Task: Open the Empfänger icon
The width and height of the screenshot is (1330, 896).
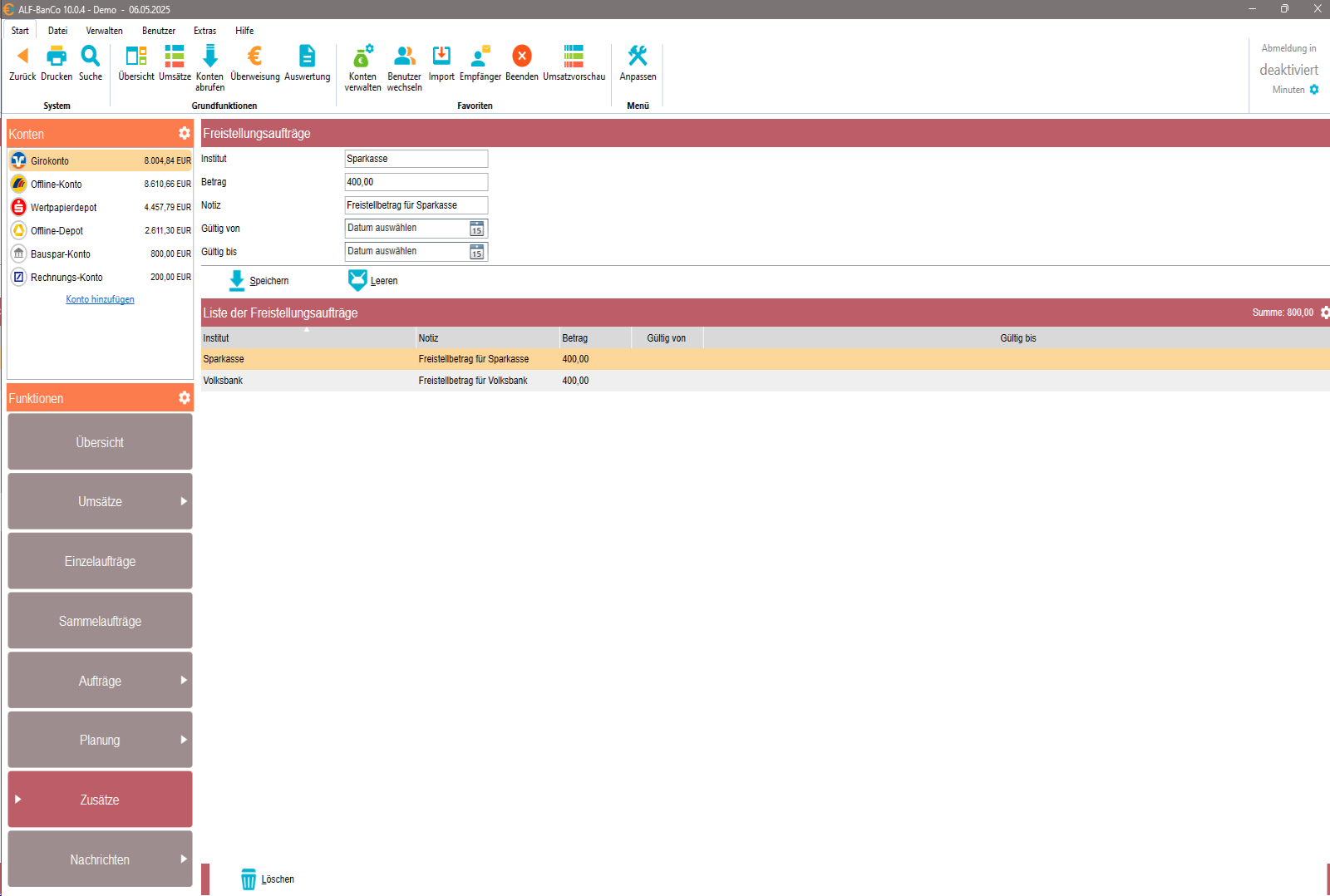Action: (x=480, y=56)
